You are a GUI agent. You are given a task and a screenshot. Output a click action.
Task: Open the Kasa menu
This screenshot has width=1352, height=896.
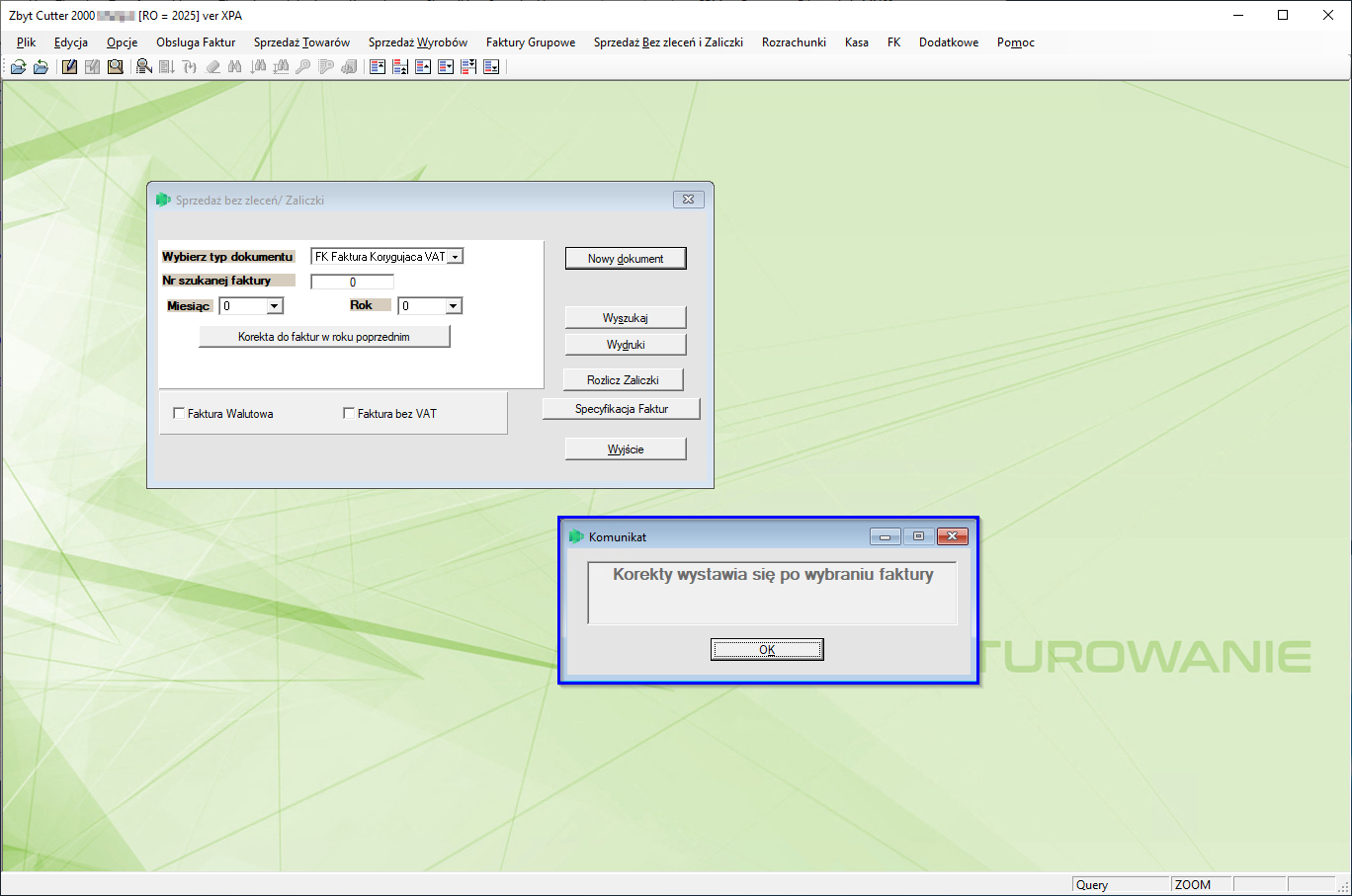pyautogui.click(x=857, y=42)
